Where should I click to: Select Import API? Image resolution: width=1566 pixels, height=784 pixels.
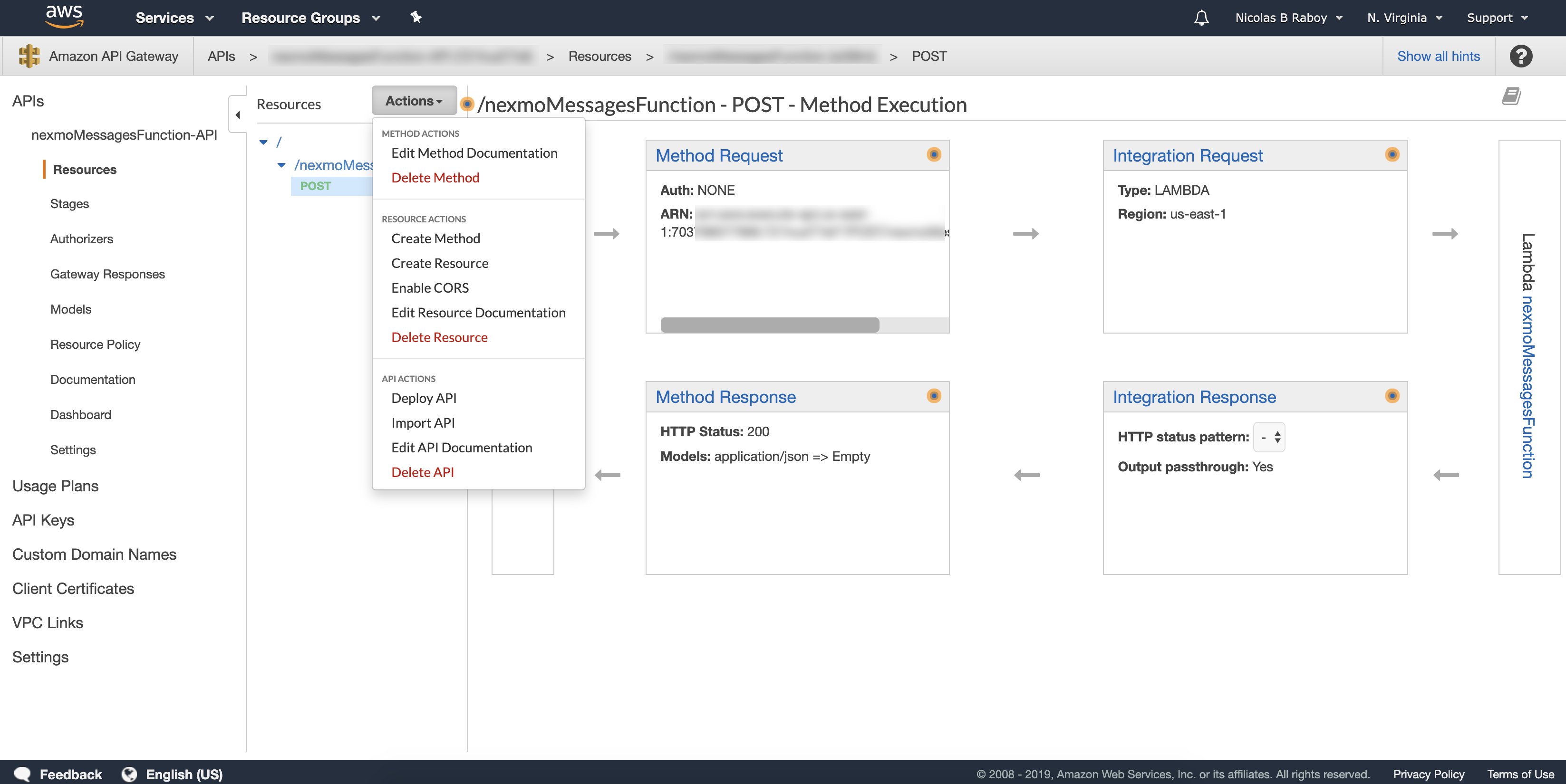423,423
